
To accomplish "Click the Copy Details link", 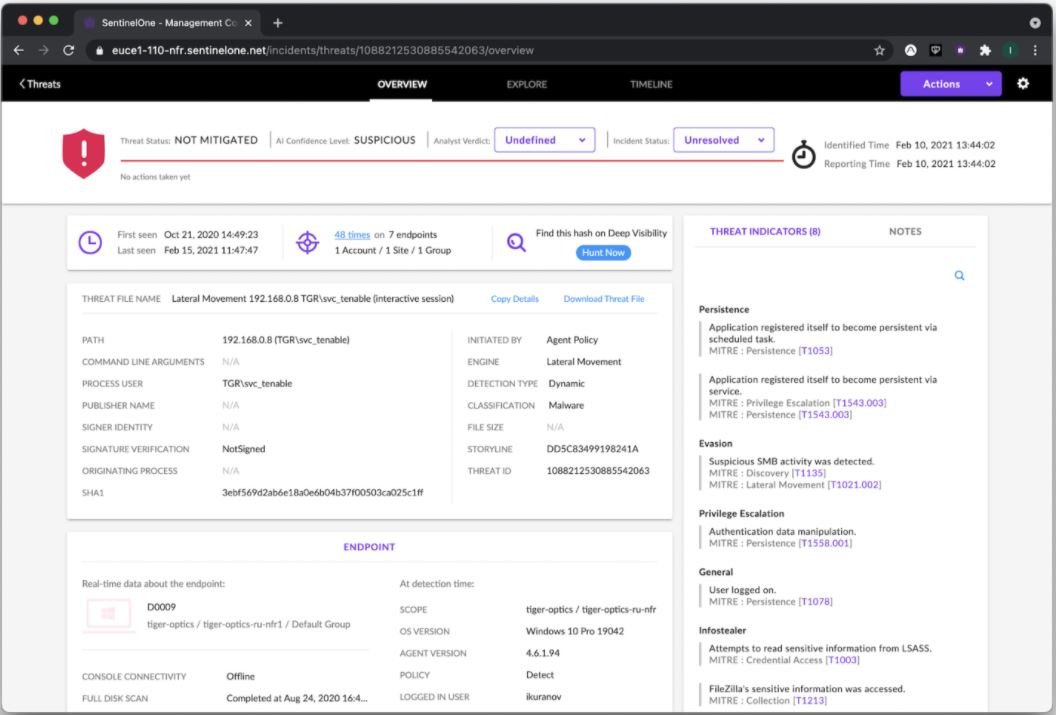I will 515,299.
